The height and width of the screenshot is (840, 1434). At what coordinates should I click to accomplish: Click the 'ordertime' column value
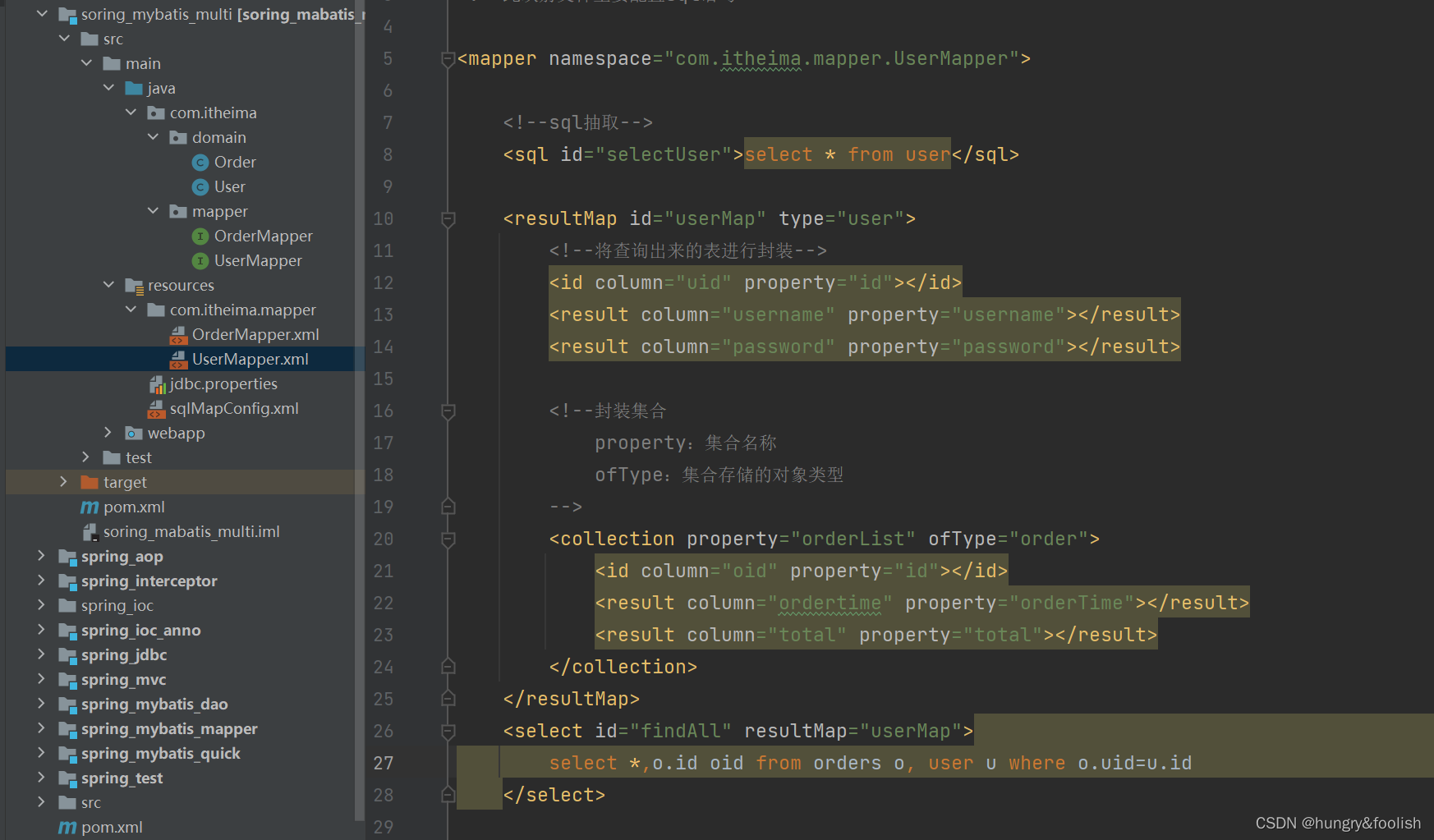point(830,603)
